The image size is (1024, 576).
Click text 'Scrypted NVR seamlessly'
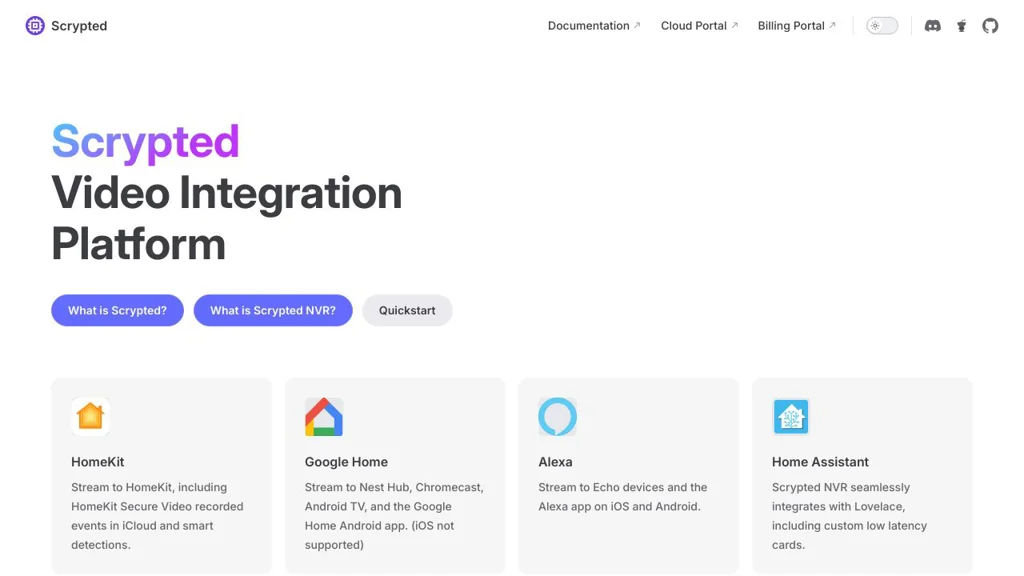click(x=840, y=487)
